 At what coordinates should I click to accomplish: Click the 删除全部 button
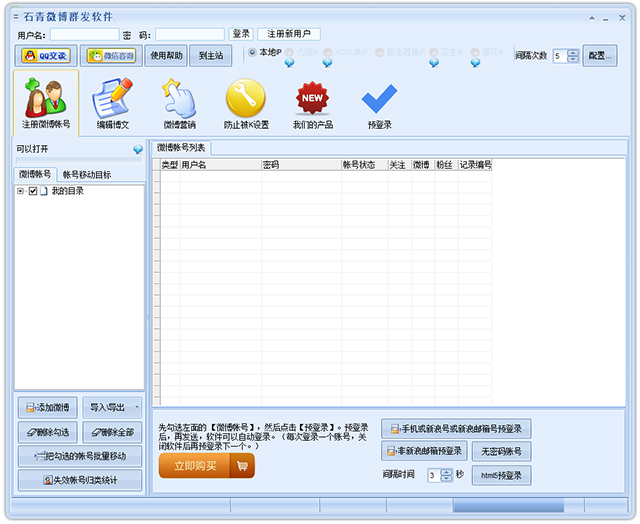click(x=112, y=432)
